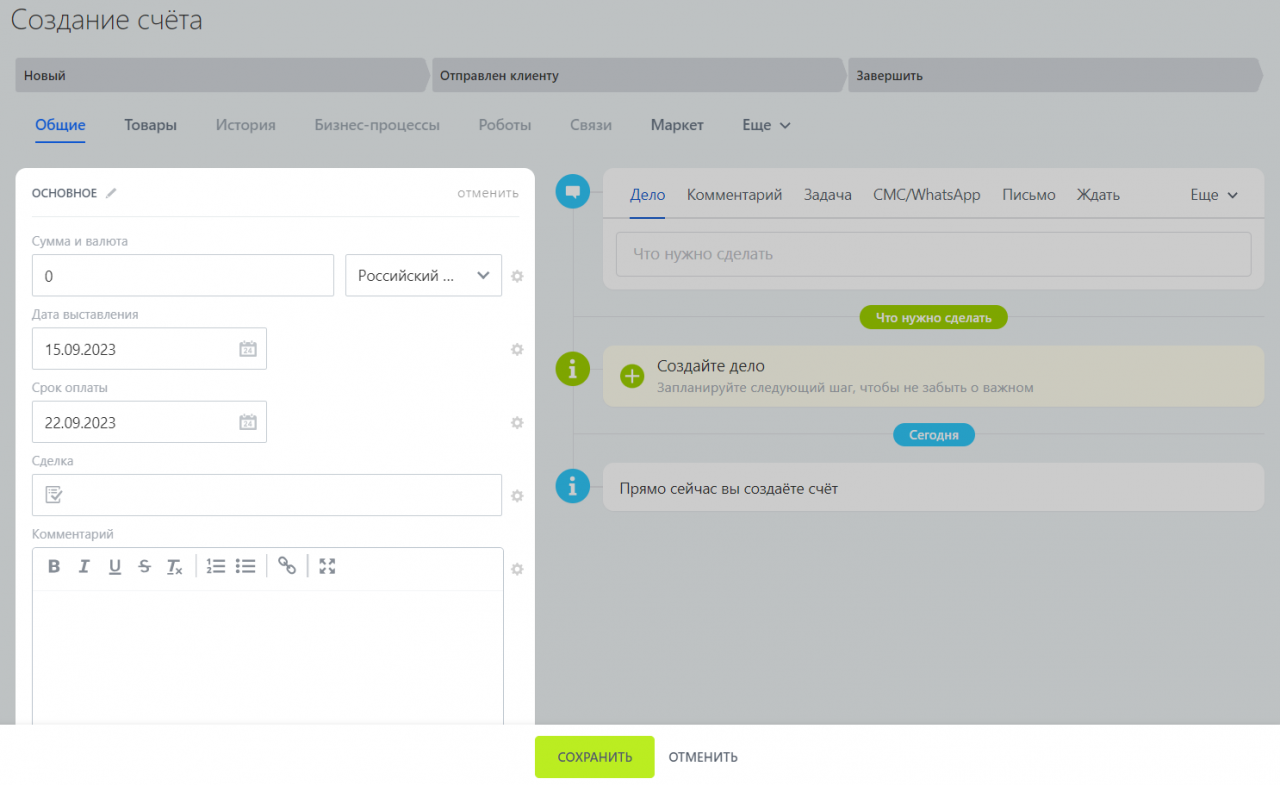Click the Создайте дело card
The width and height of the screenshot is (1280, 785).
click(933, 376)
